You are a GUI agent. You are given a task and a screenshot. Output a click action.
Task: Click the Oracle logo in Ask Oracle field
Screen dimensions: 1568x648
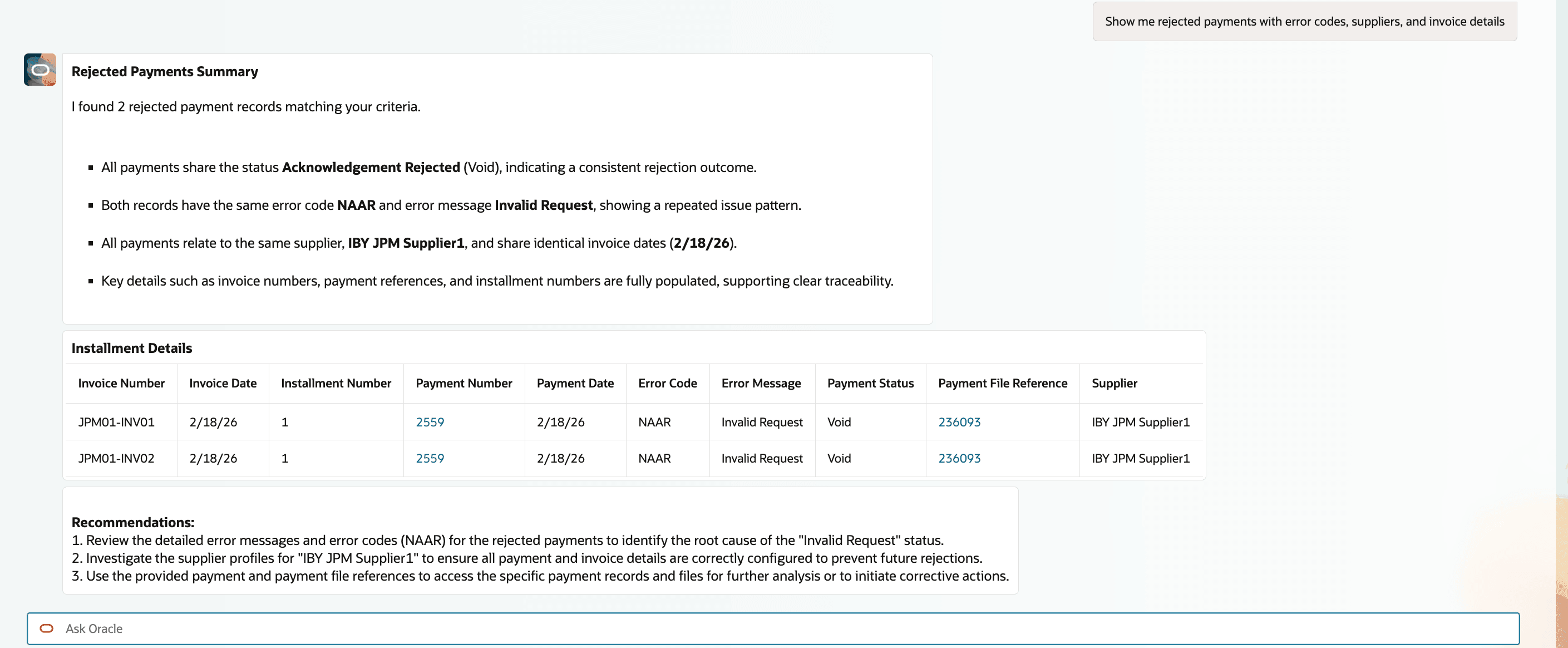(46, 628)
